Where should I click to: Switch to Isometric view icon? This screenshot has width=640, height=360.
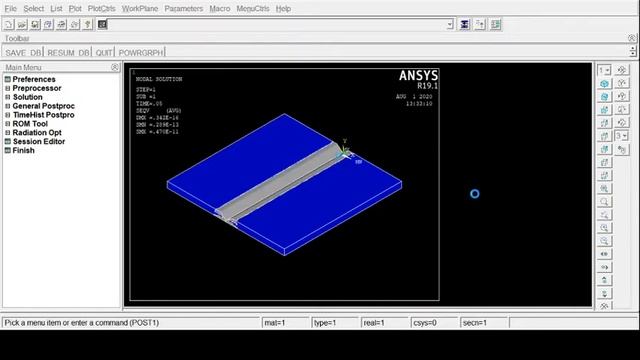(604, 84)
